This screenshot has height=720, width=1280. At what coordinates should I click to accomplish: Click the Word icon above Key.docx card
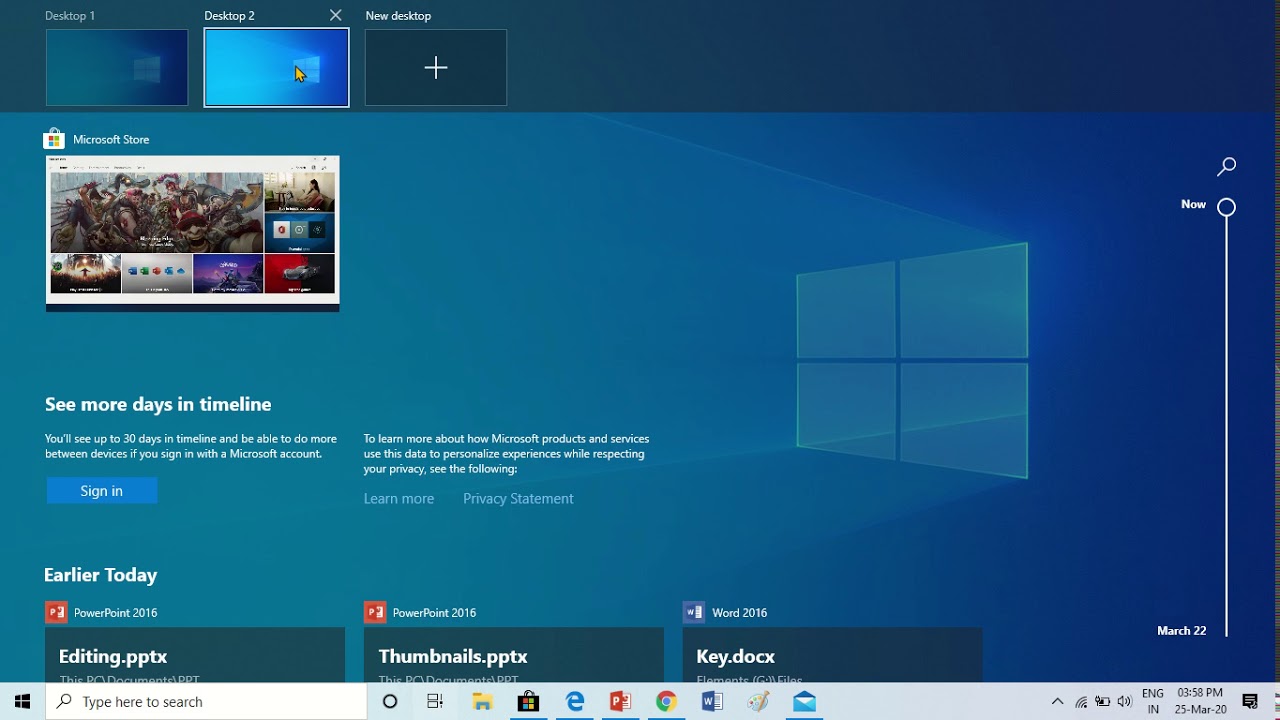coord(694,612)
